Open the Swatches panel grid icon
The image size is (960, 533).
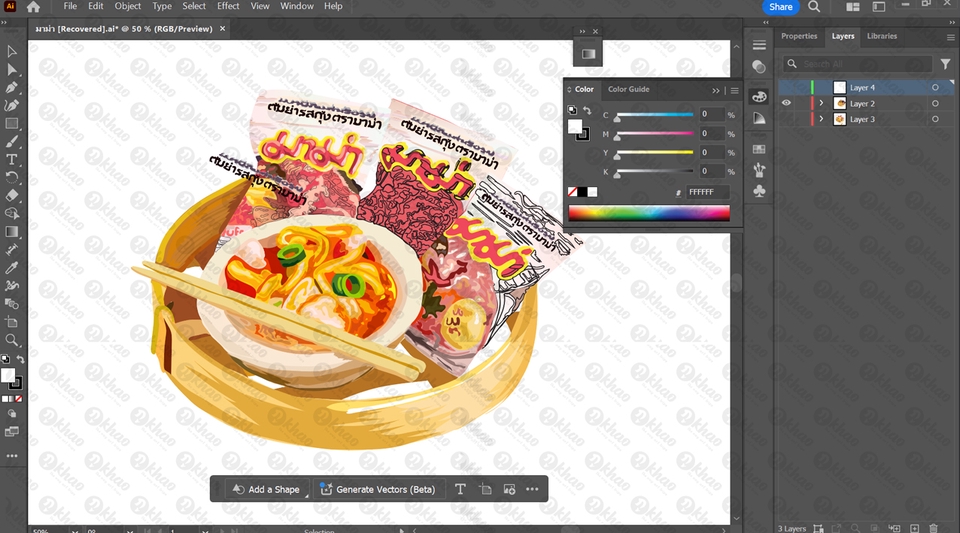(x=759, y=149)
